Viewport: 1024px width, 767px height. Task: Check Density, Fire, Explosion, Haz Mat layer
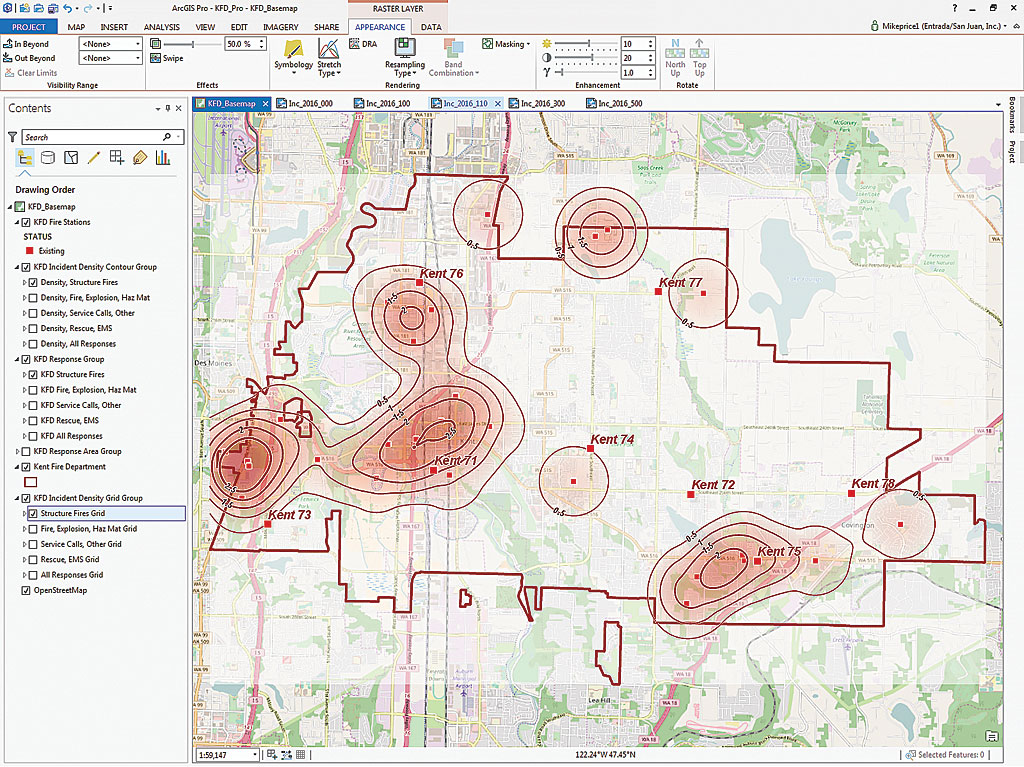[x=33, y=297]
